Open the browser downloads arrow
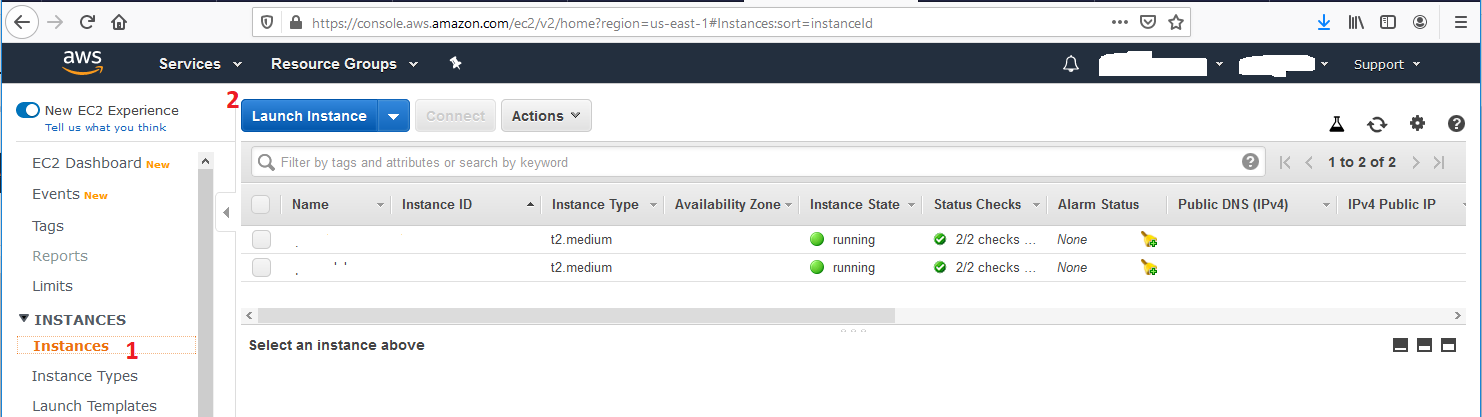 tap(1324, 21)
